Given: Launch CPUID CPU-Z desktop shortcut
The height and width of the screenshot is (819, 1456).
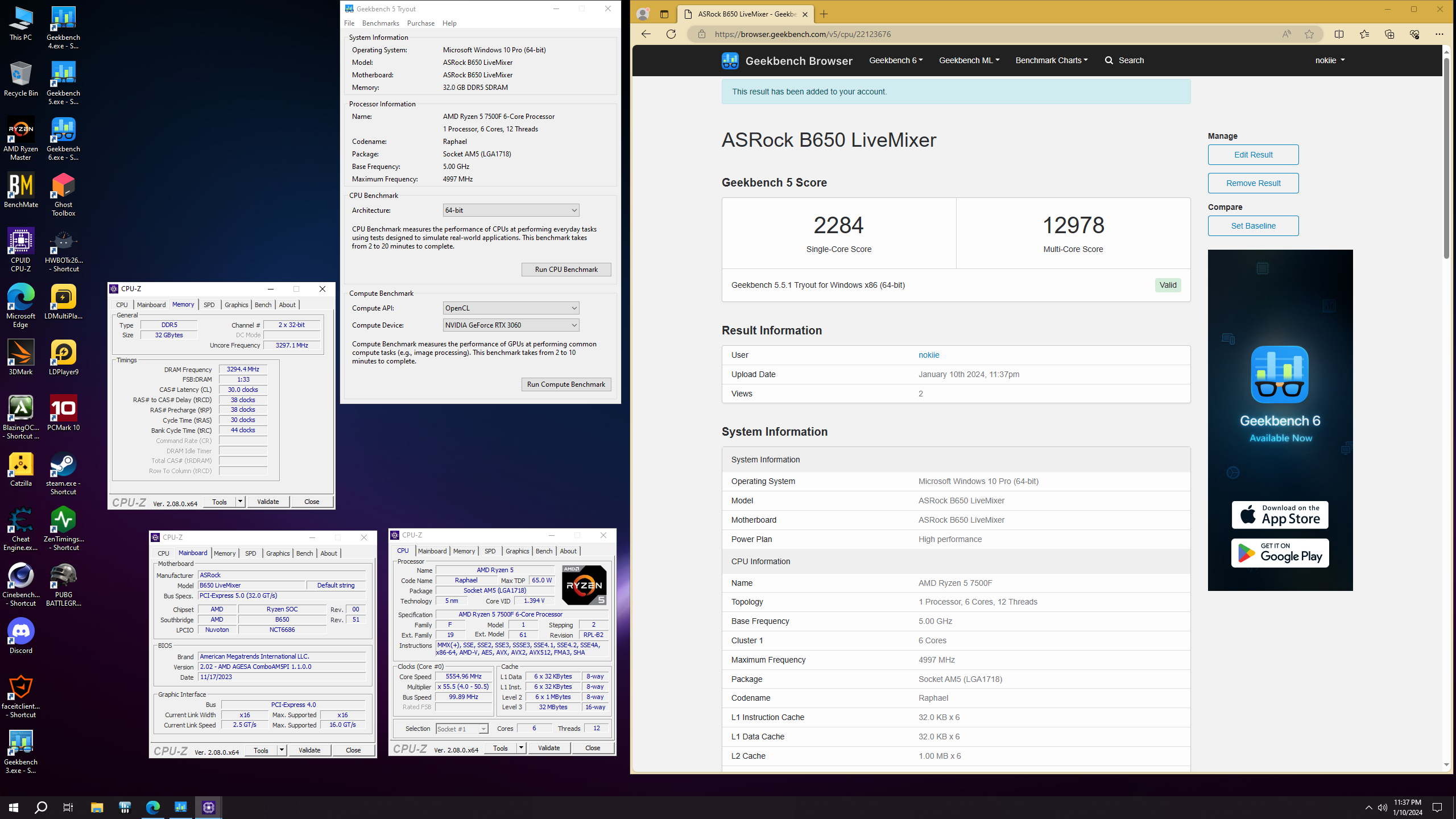Looking at the screenshot, I should pos(20,251).
